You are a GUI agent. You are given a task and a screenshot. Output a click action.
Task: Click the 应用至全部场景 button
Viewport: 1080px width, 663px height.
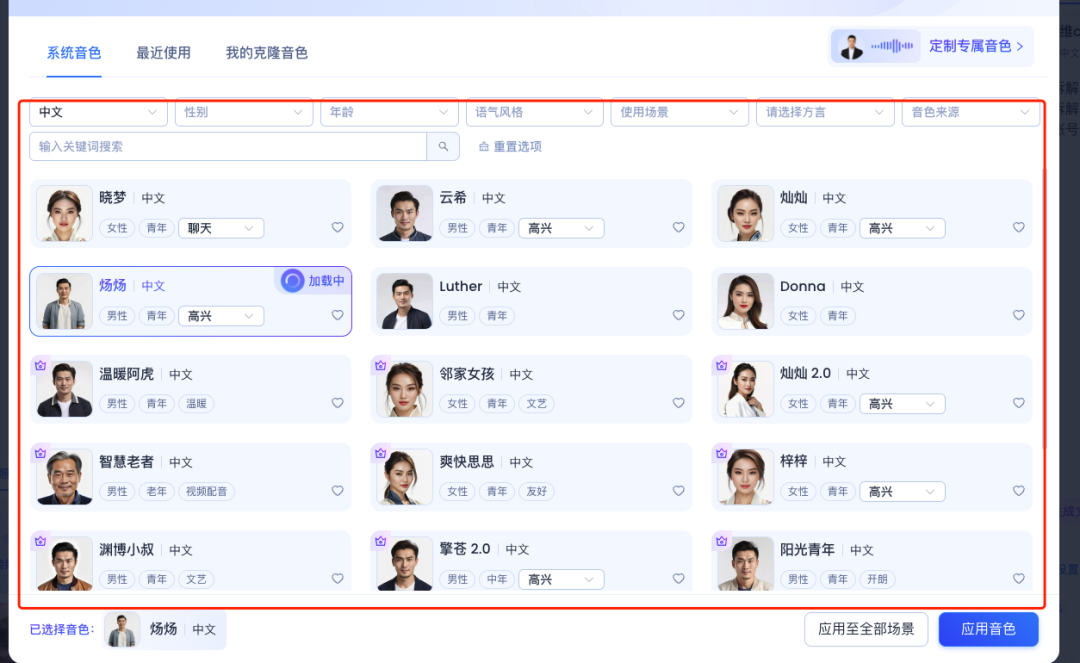pos(866,629)
